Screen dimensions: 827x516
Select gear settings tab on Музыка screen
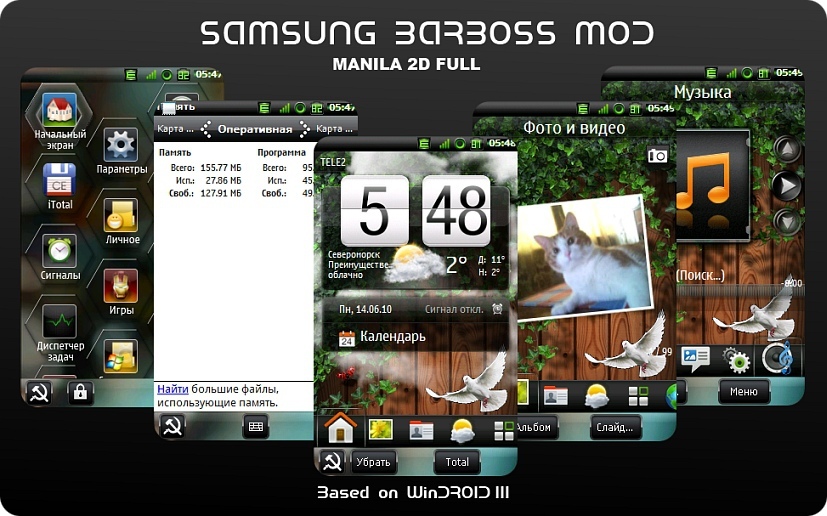(736, 359)
